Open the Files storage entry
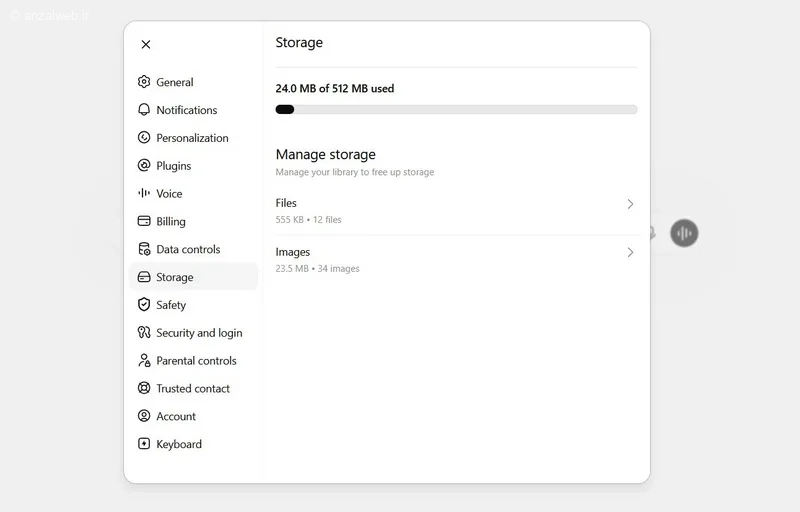 click(456, 211)
